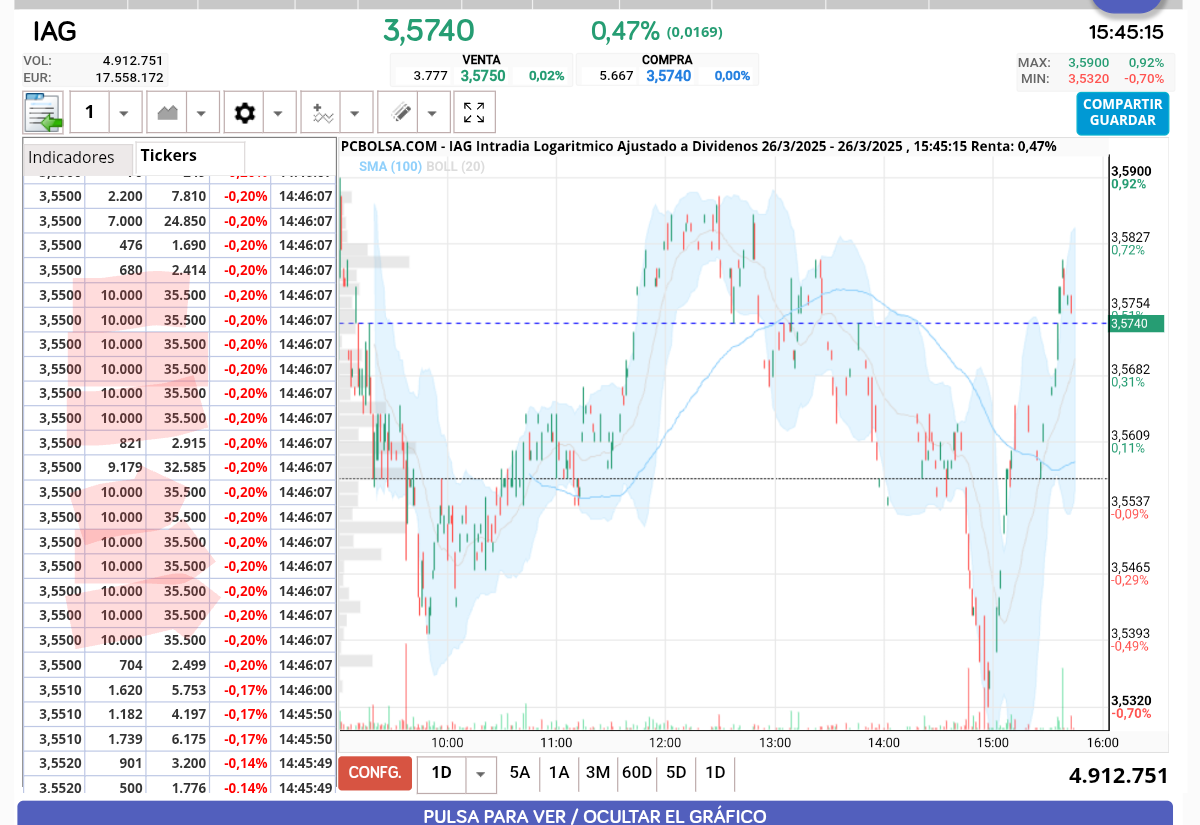Select the area chart type icon
This screenshot has width=1200, height=825.
click(x=164, y=112)
